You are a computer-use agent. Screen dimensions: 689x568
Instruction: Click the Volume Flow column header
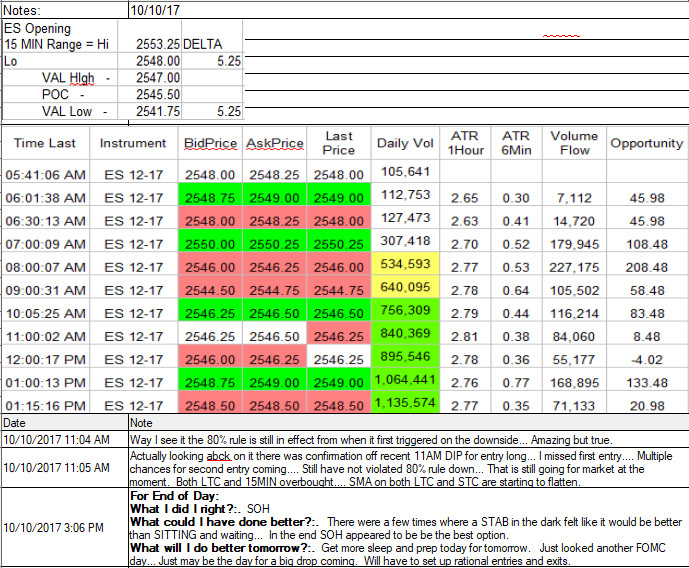[574, 143]
